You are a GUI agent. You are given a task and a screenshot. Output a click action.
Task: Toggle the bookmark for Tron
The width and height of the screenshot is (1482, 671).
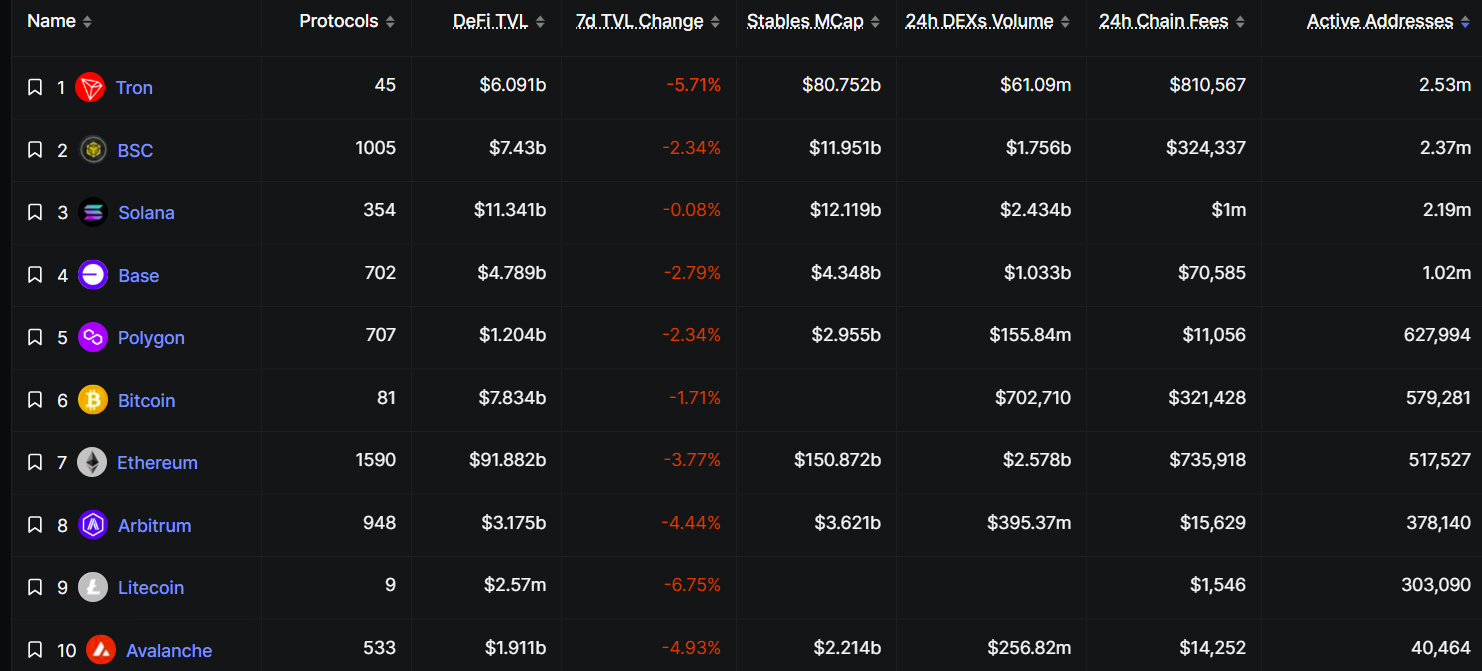(x=35, y=88)
